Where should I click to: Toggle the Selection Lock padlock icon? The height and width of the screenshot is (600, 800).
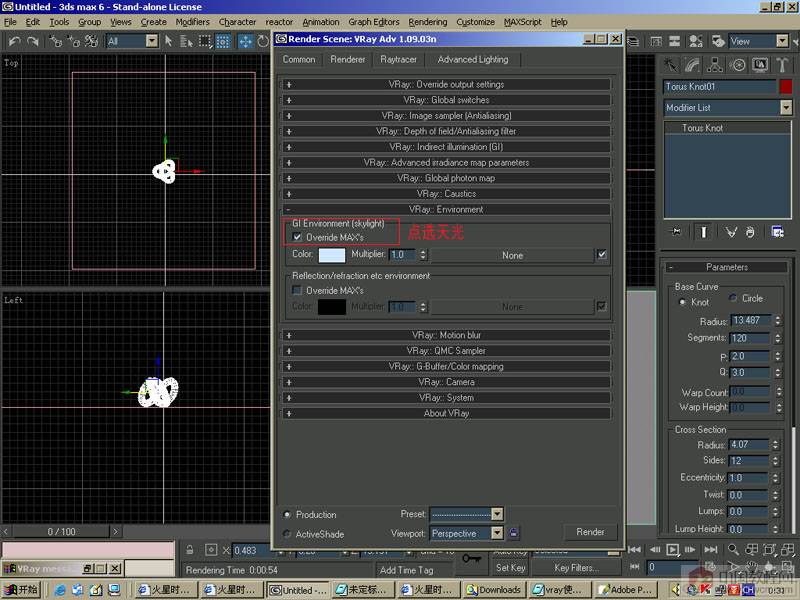190,550
